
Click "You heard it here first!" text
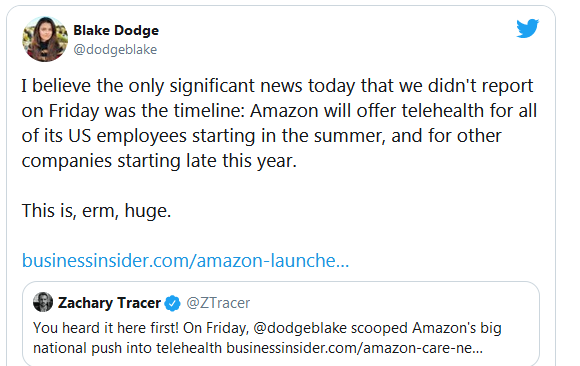pos(106,328)
